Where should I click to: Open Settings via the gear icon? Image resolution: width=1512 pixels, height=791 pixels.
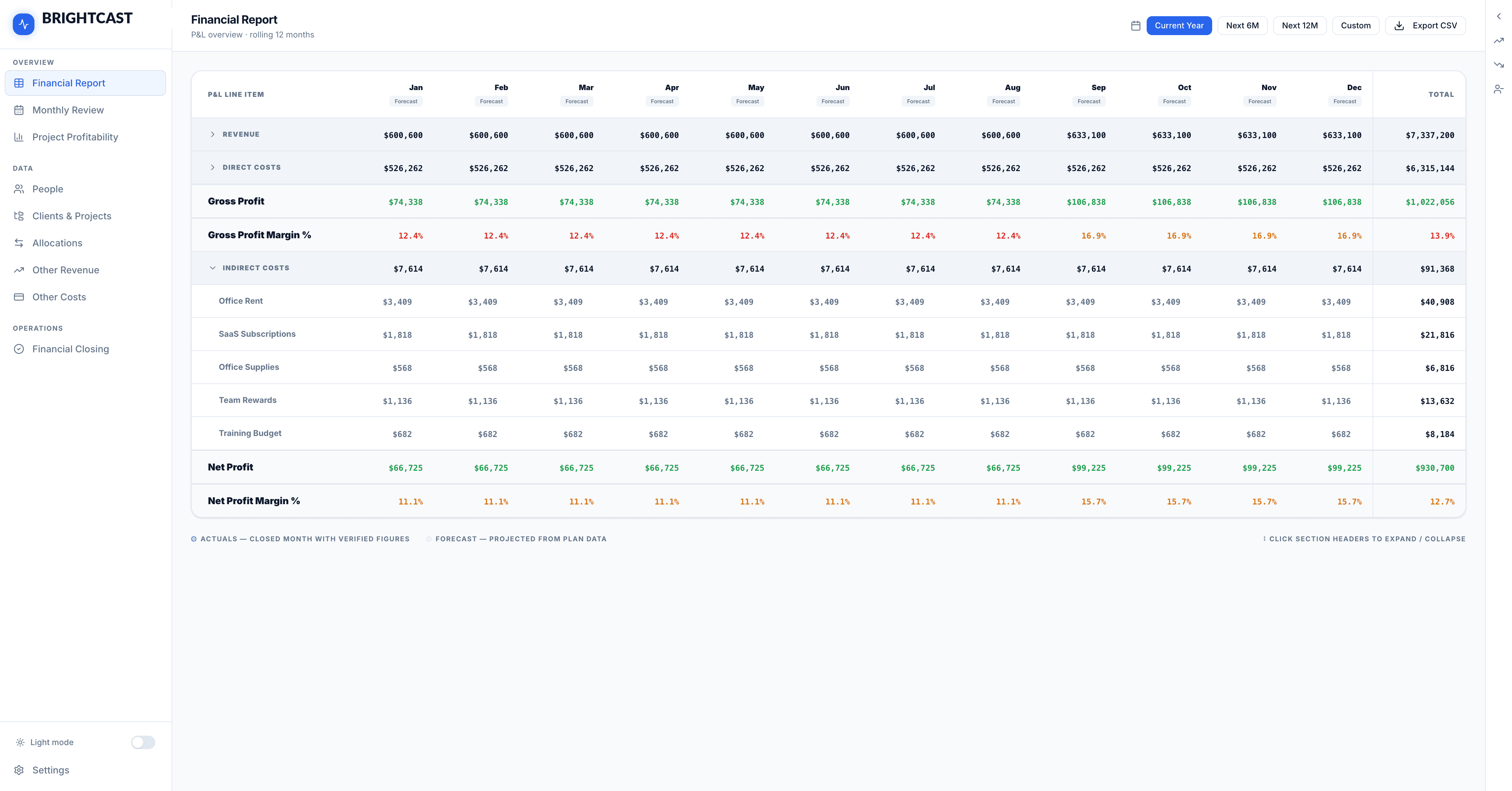(19, 770)
